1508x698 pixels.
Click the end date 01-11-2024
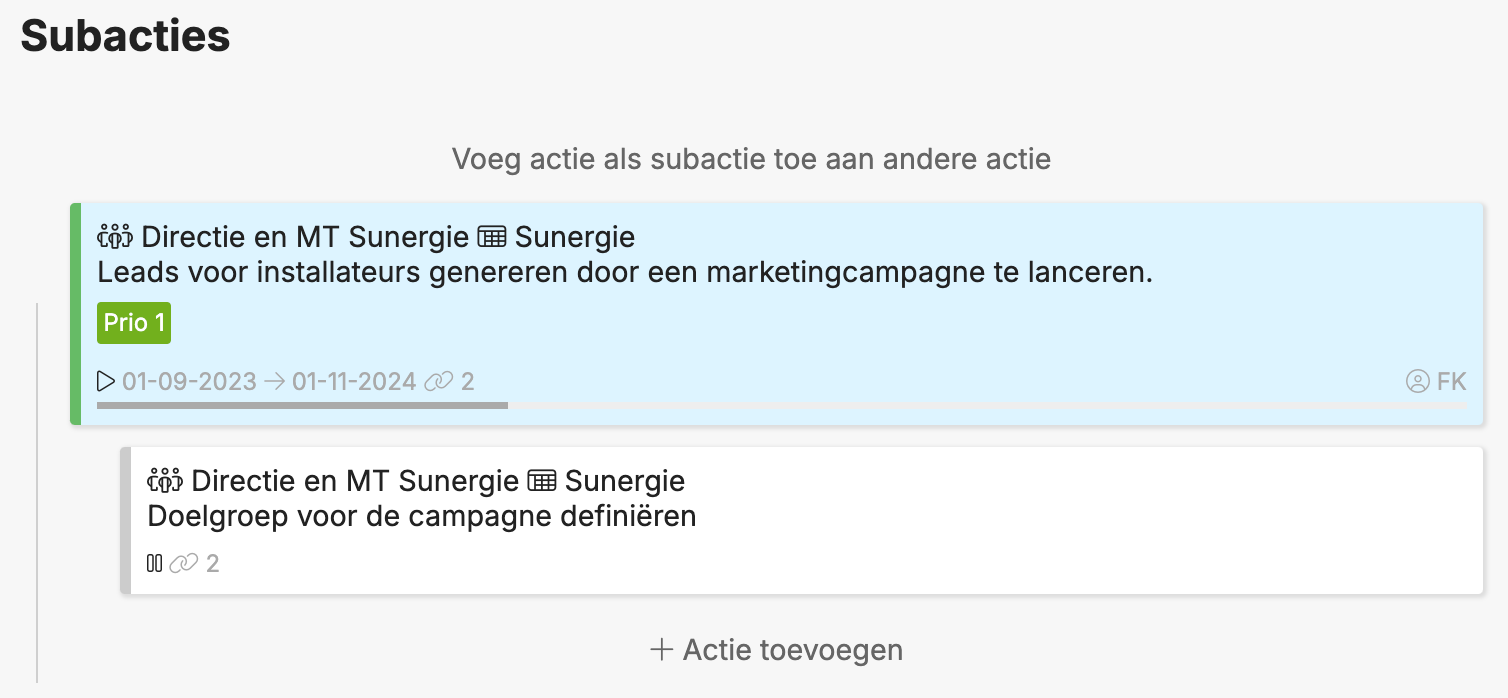(354, 381)
